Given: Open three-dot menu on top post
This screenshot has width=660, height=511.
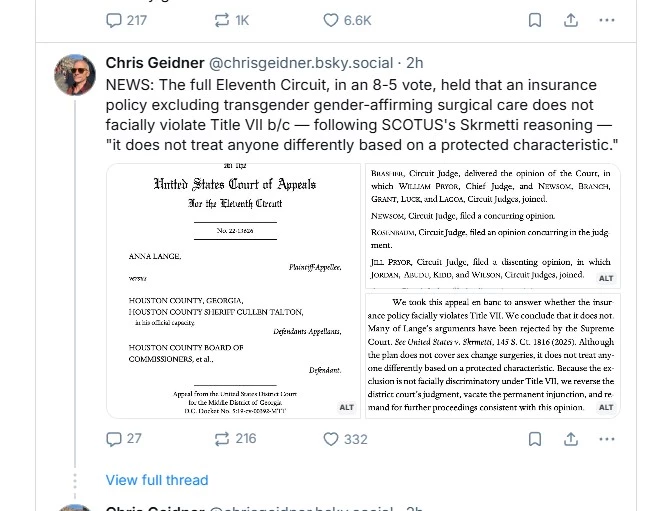Looking at the screenshot, I should click(607, 20).
